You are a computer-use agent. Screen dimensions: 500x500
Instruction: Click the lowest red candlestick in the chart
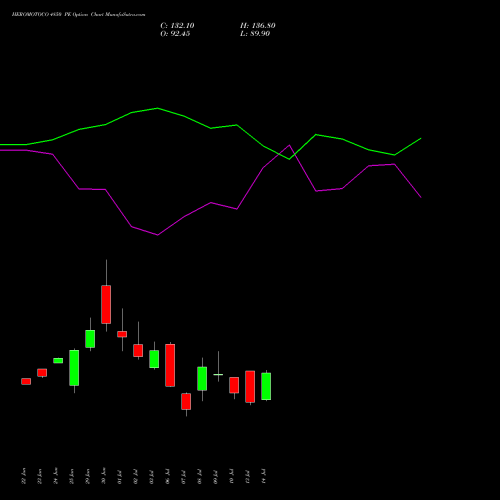pos(186,401)
